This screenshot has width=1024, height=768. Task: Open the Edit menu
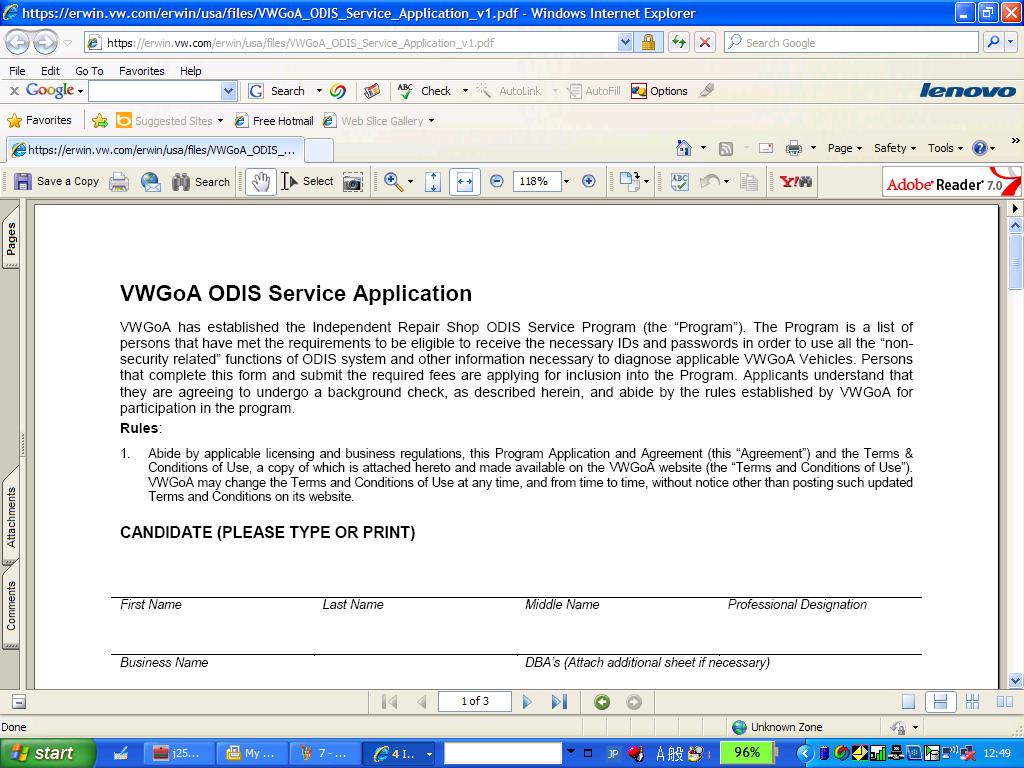pyautogui.click(x=50, y=71)
